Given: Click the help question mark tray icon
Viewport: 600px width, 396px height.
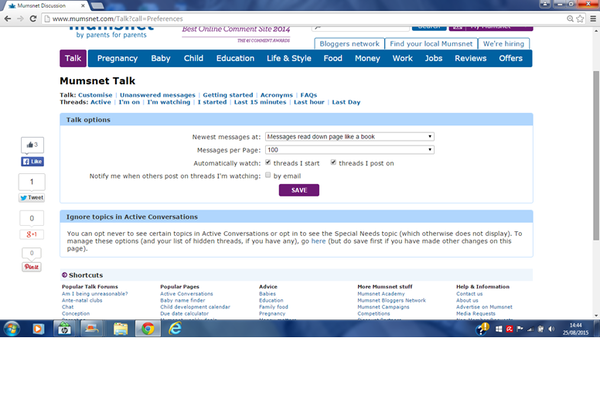Looking at the screenshot, I should coord(482,329).
